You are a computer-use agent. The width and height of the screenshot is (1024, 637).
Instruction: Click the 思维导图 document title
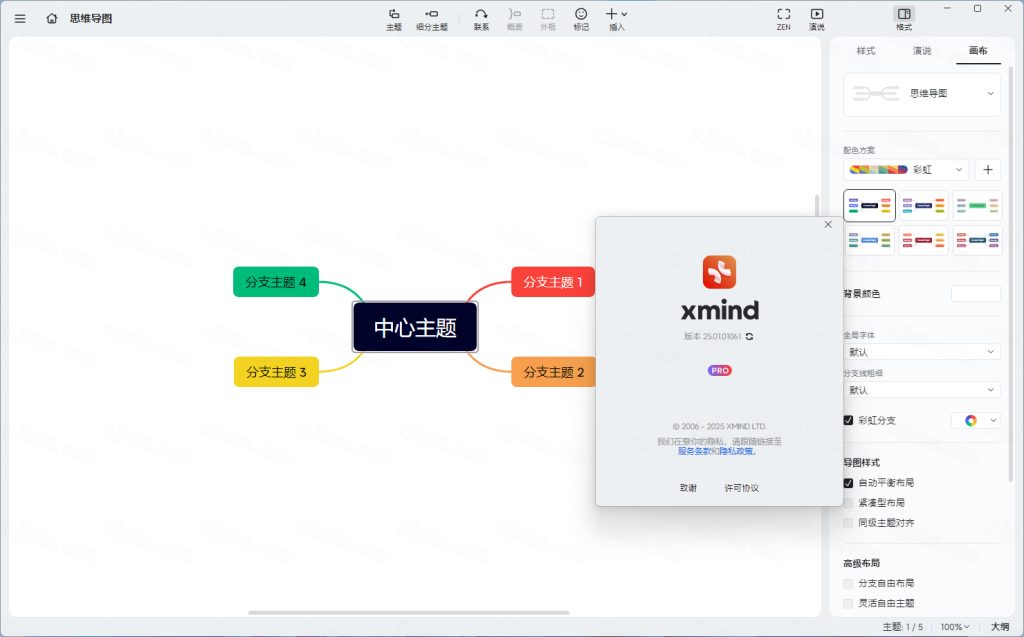(91, 18)
